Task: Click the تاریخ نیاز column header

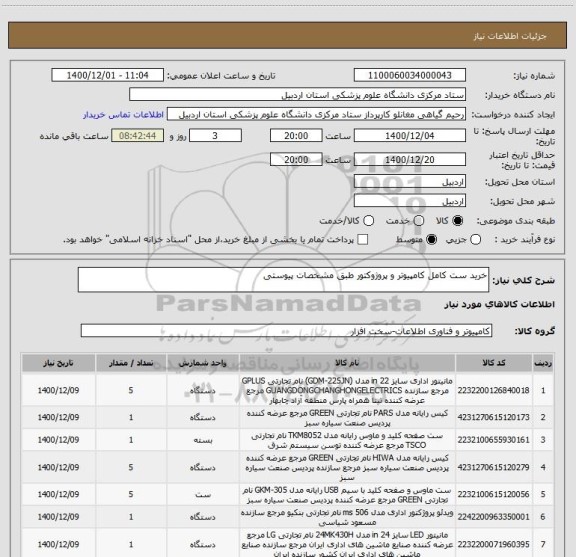Action: (x=58, y=363)
